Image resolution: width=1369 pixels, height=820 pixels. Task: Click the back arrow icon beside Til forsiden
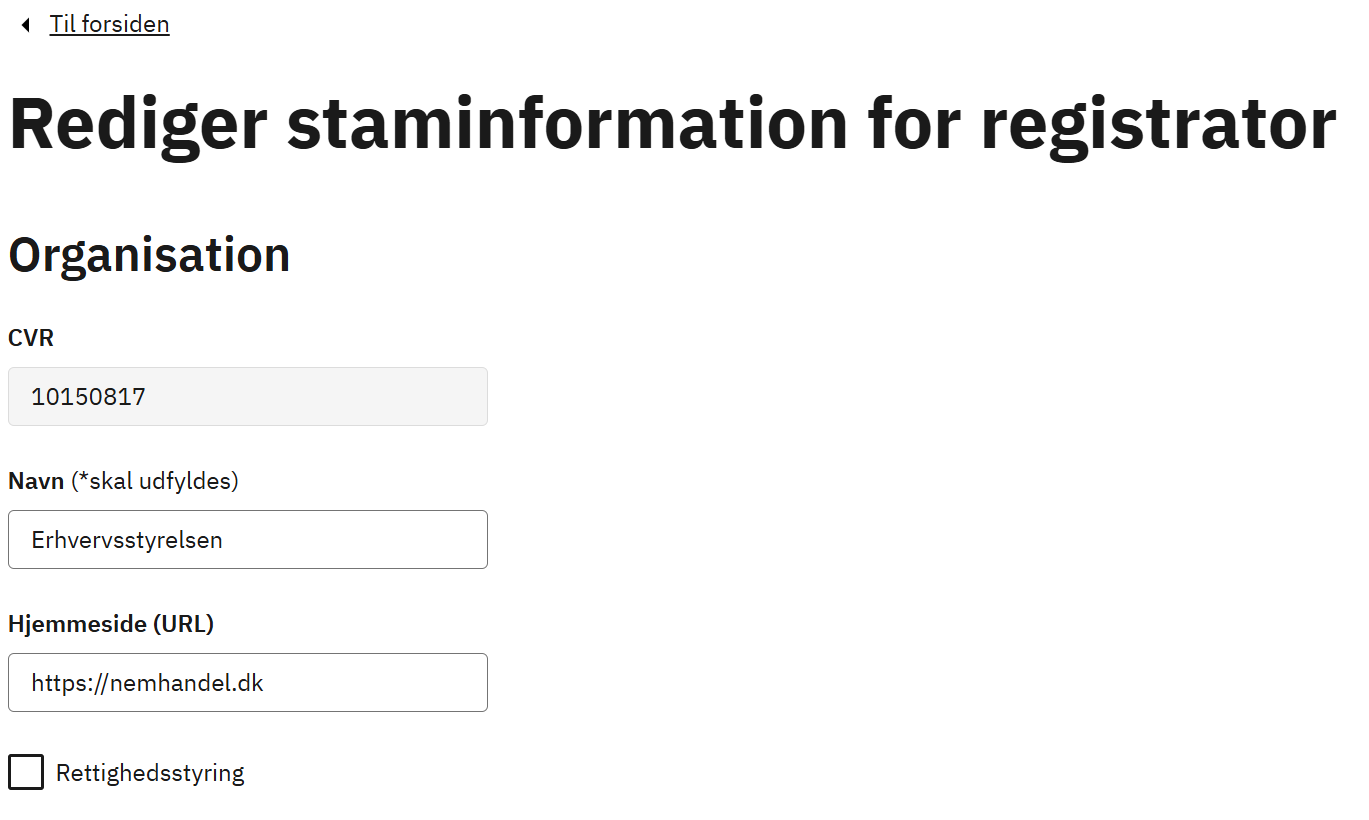coord(25,24)
